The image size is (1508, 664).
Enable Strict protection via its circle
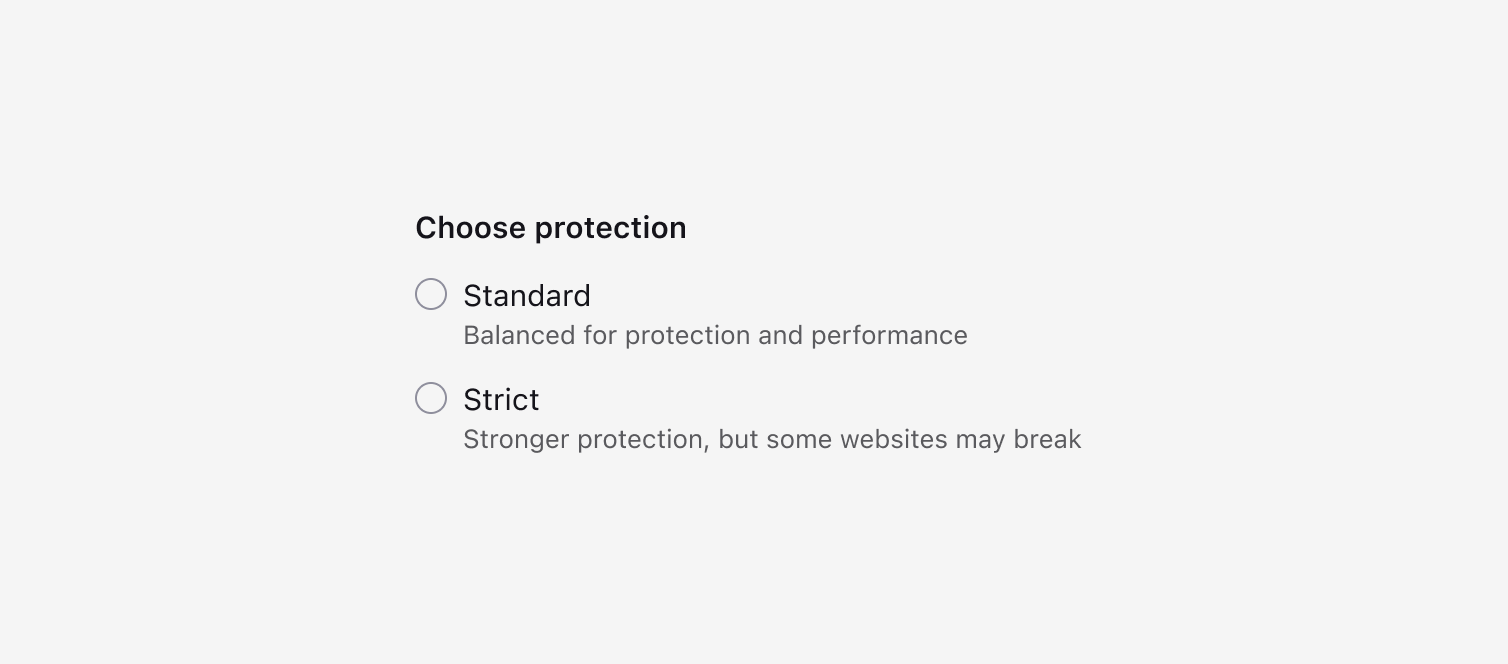[x=431, y=398]
